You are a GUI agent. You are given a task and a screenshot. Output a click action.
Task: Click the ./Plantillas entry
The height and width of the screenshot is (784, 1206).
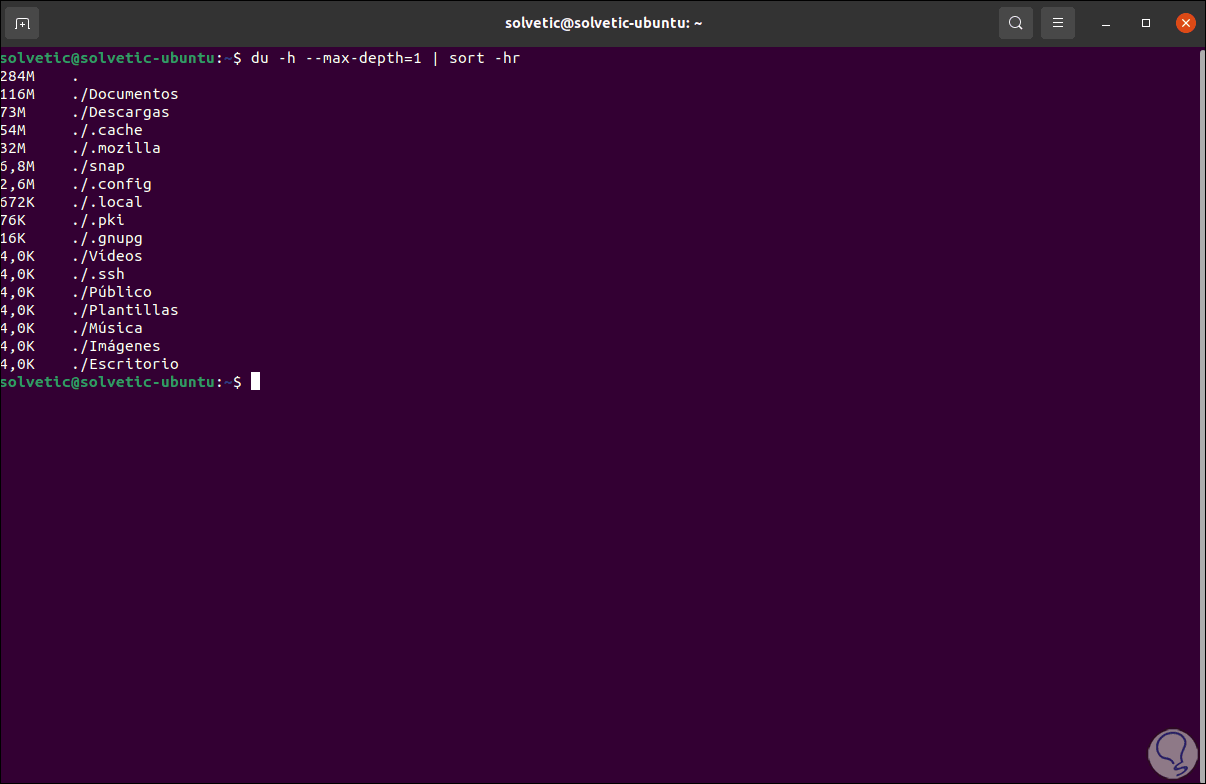(125, 310)
